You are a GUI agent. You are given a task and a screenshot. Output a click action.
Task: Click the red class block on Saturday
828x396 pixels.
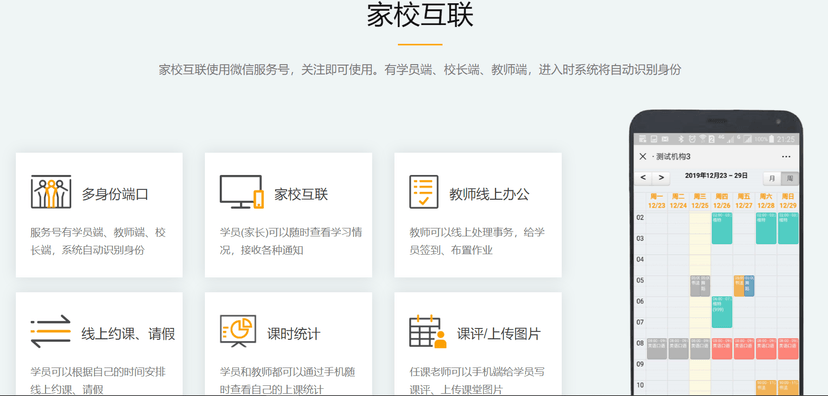(x=766, y=349)
